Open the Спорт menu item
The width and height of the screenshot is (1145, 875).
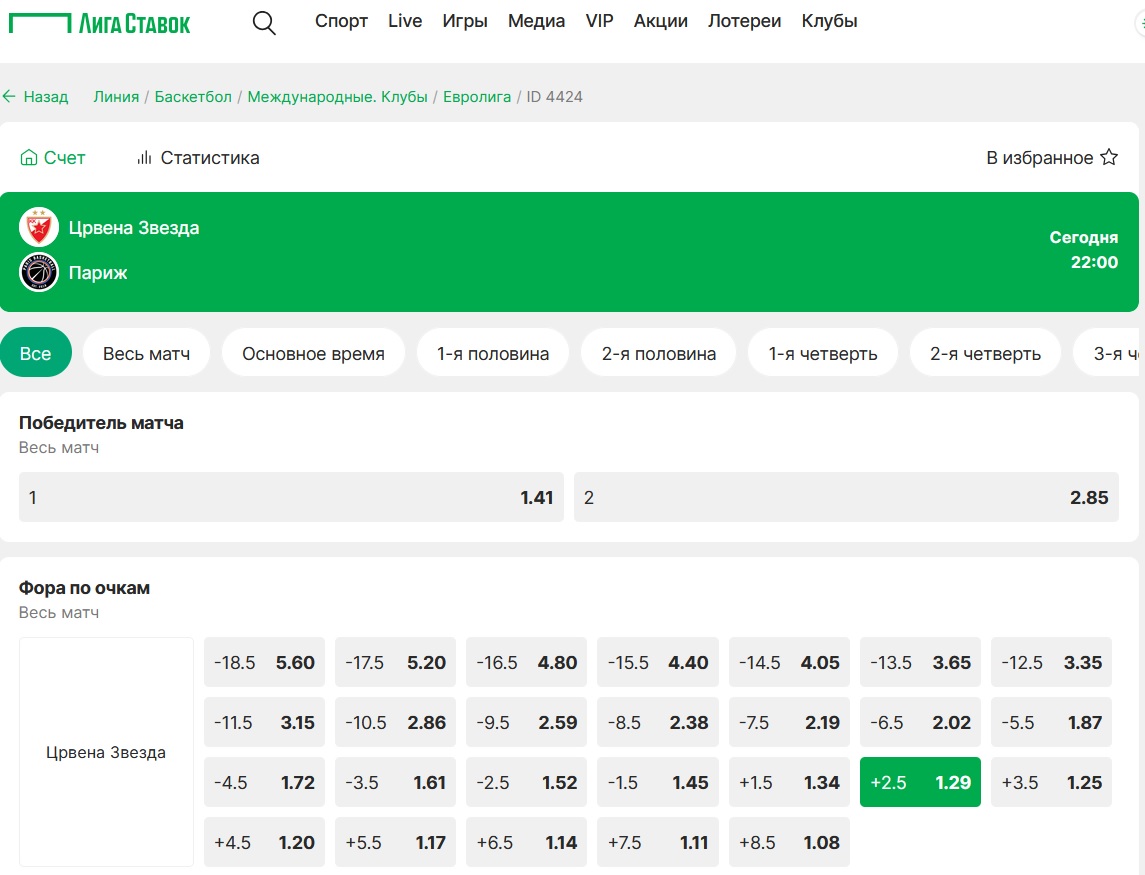(x=341, y=21)
